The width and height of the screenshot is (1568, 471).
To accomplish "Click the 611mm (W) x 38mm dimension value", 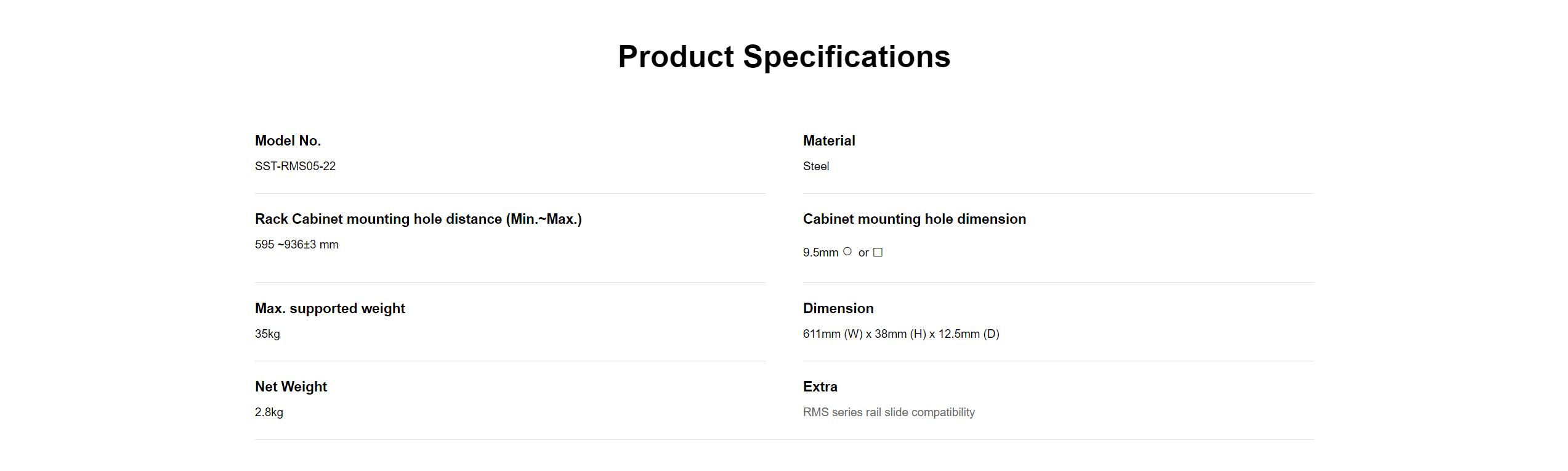I will [900, 334].
